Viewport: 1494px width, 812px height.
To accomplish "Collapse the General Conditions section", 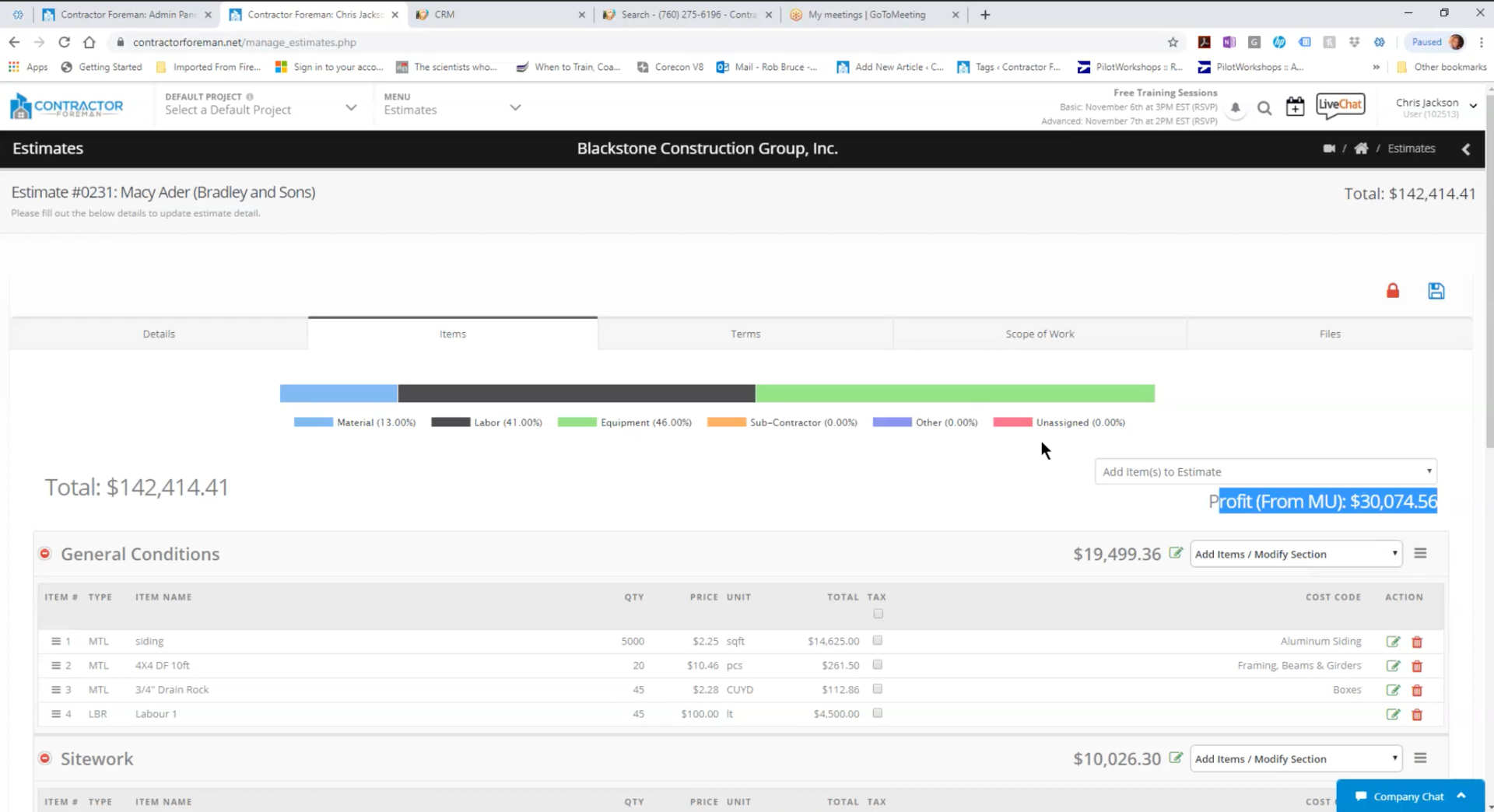I will coord(45,553).
